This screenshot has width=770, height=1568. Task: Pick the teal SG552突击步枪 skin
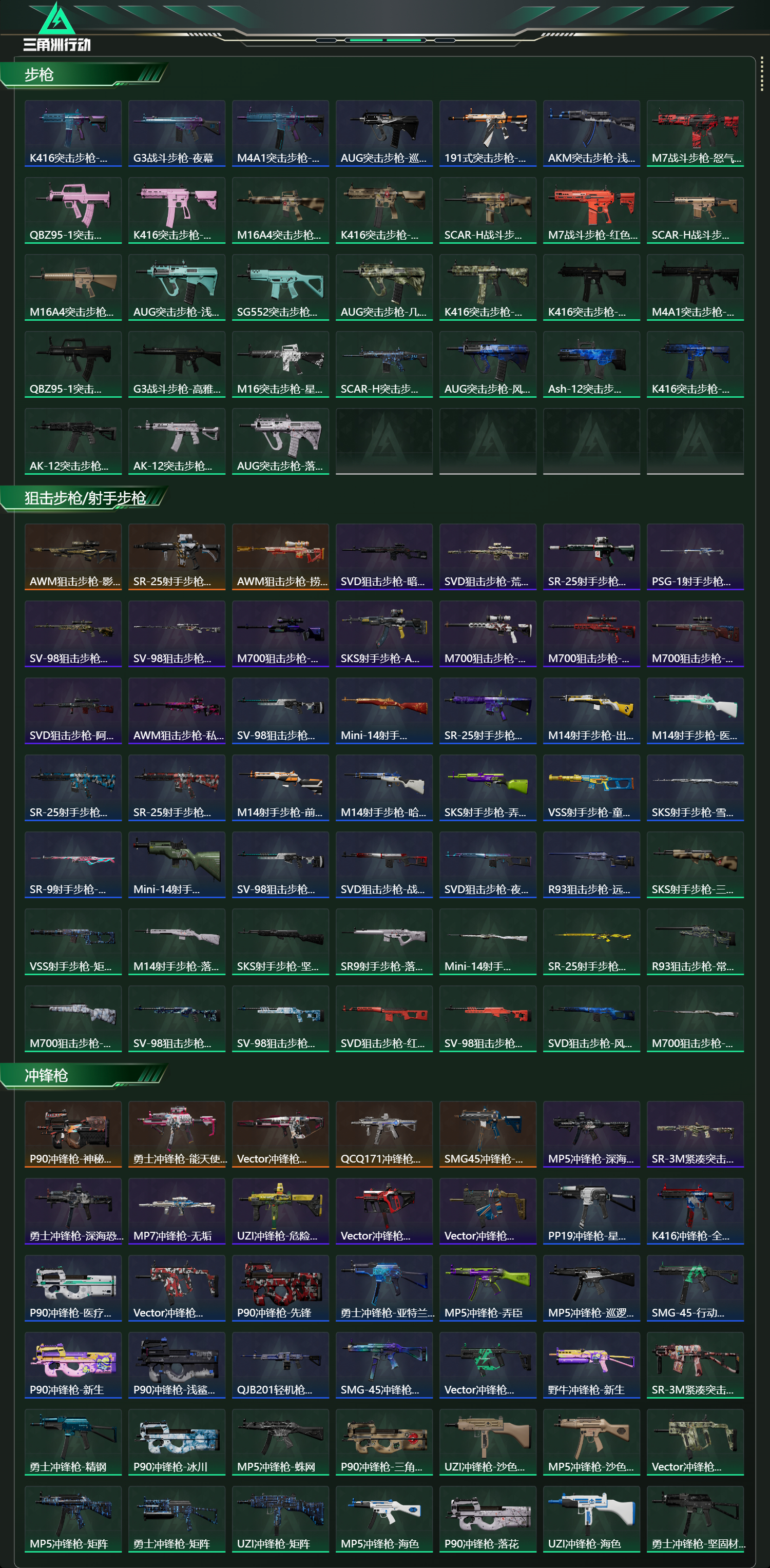click(280, 287)
